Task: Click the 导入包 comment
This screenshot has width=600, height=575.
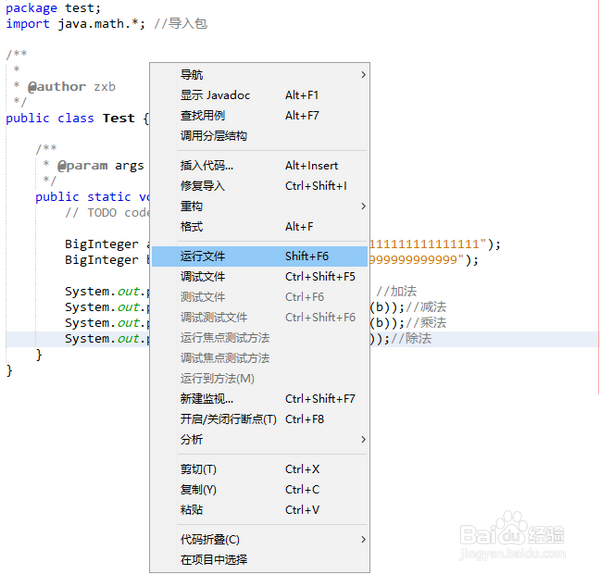Action: coord(181,24)
